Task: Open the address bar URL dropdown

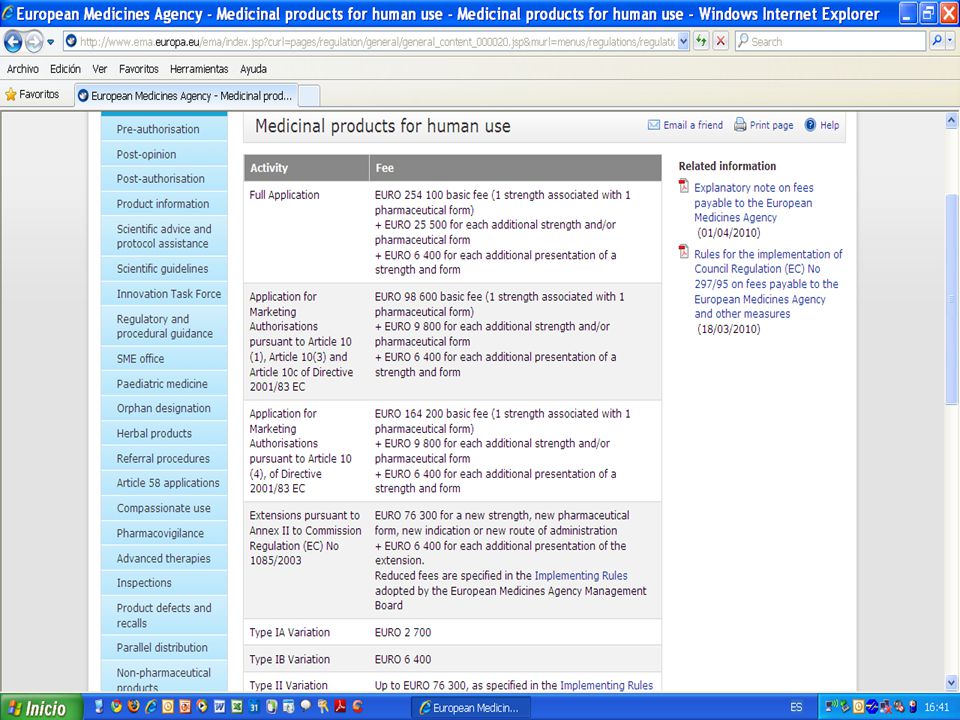Action: tap(684, 42)
